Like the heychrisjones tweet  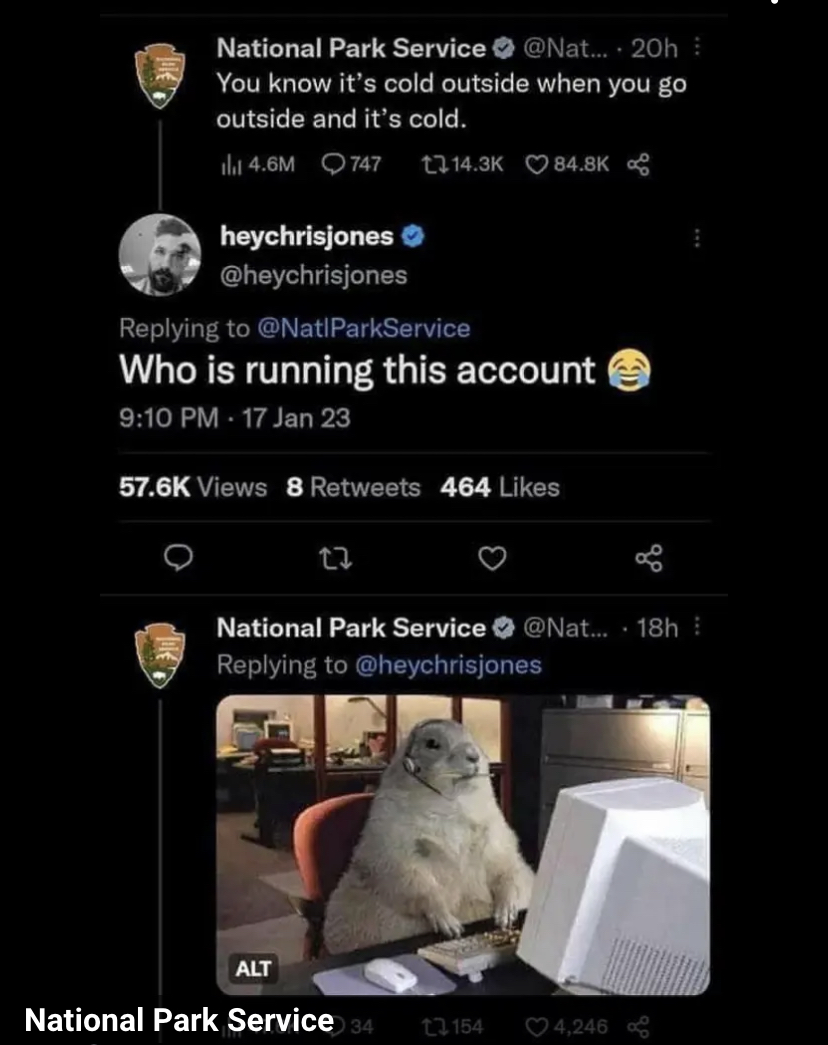pyautogui.click(x=492, y=558)
